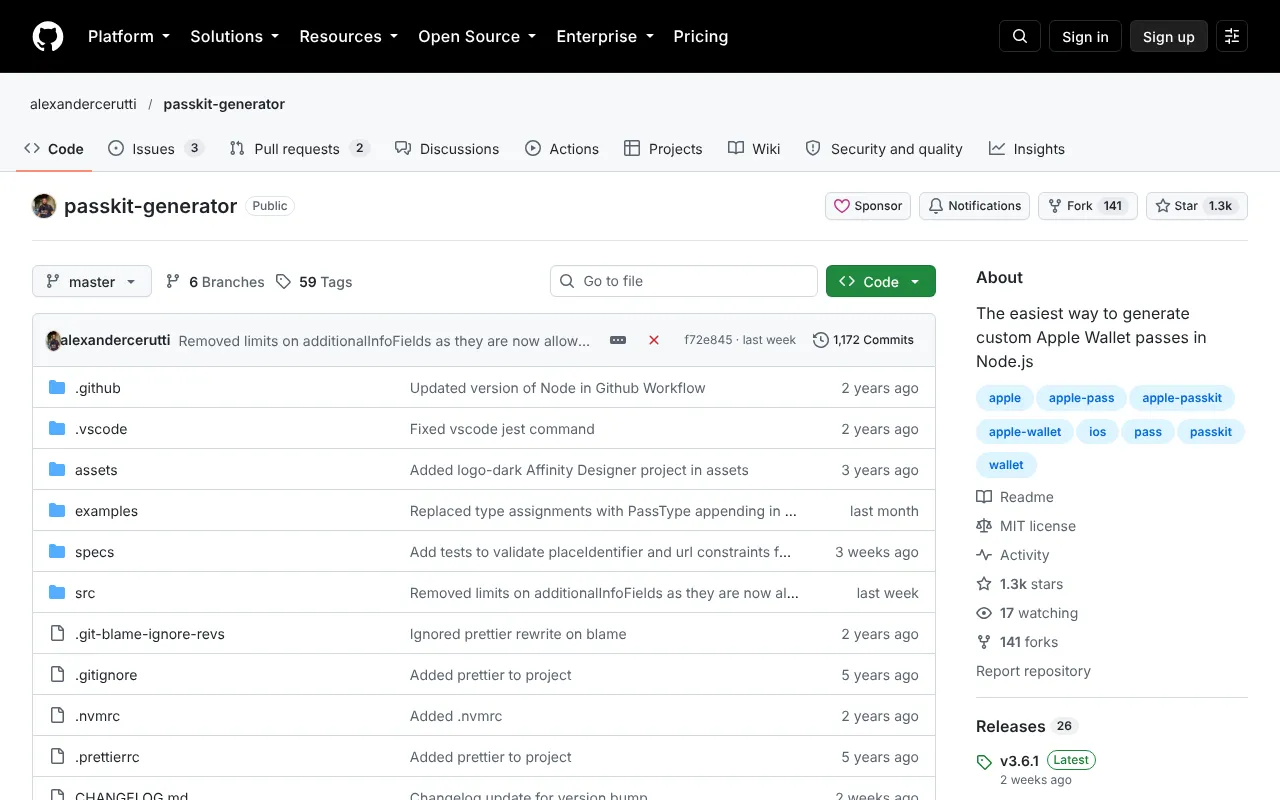Image resolution: width=1280 pixels, height=800 pixels.
Task: Click the repository owner avatar beside title
Action: [44, 206]
